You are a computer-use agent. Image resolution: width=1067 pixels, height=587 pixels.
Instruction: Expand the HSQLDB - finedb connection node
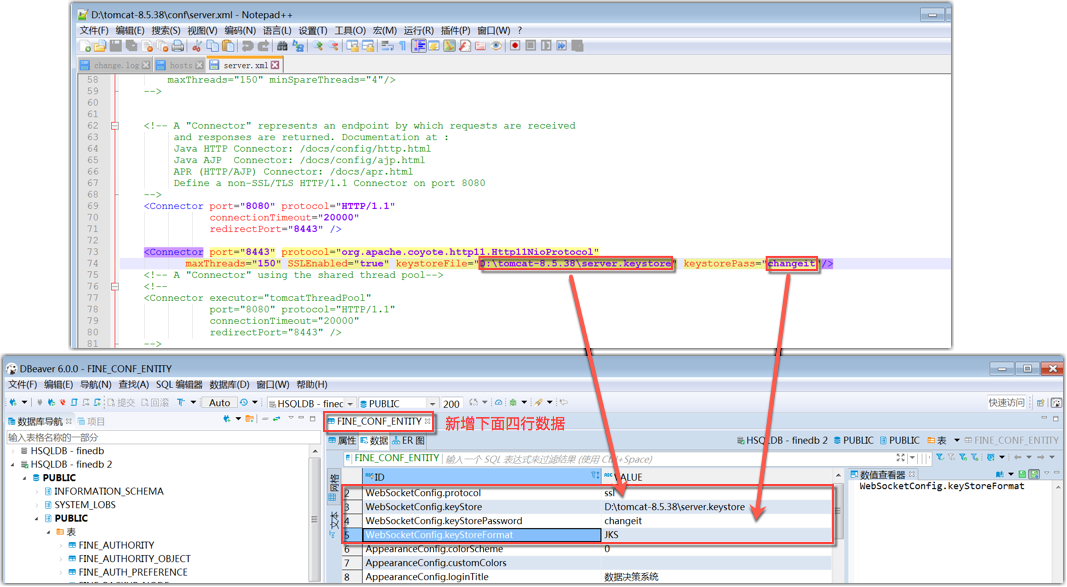tap(12, 451)
